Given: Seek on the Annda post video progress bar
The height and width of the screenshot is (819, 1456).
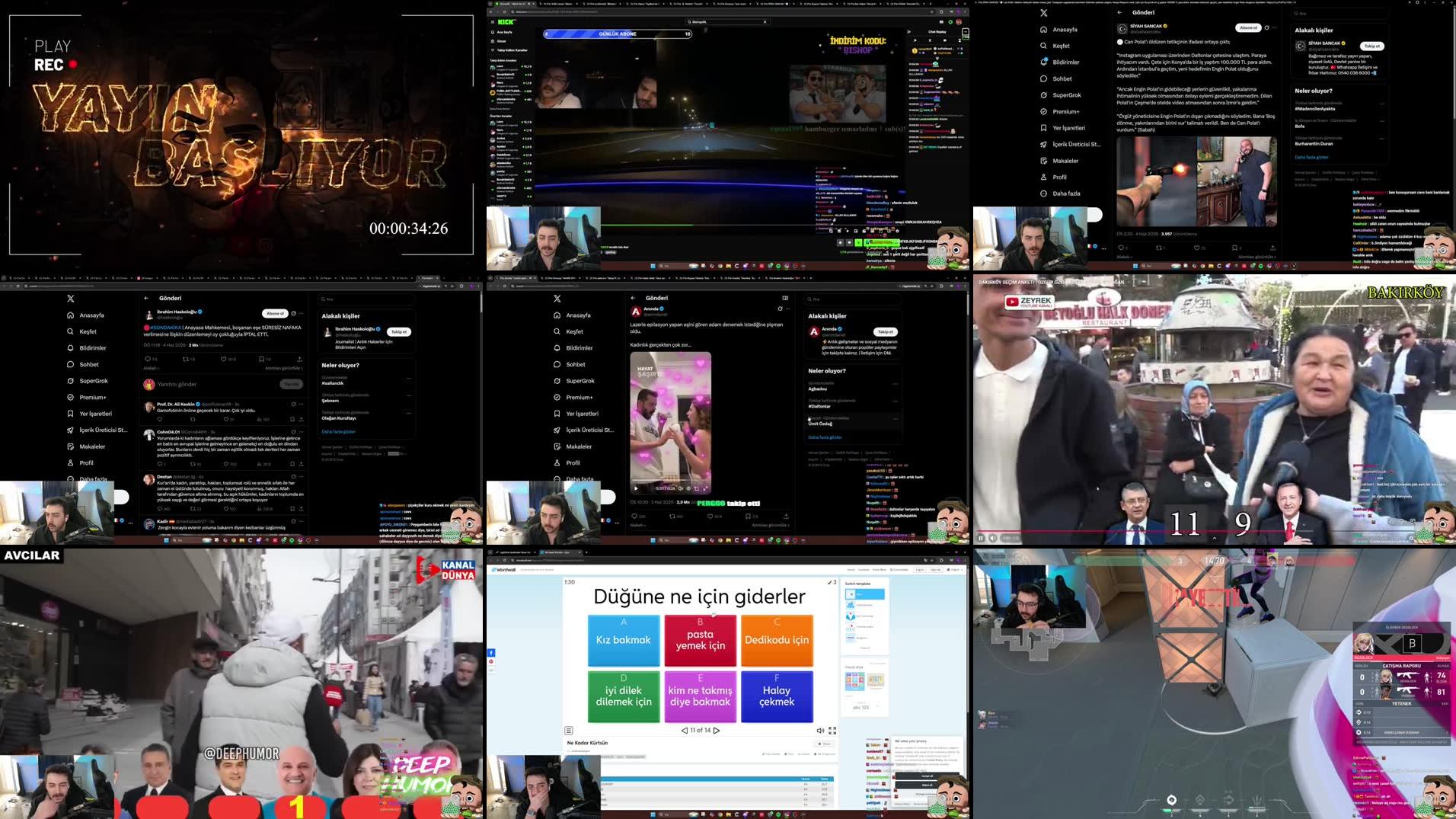Looking at the screenshot, I should [x=670, y=481].
